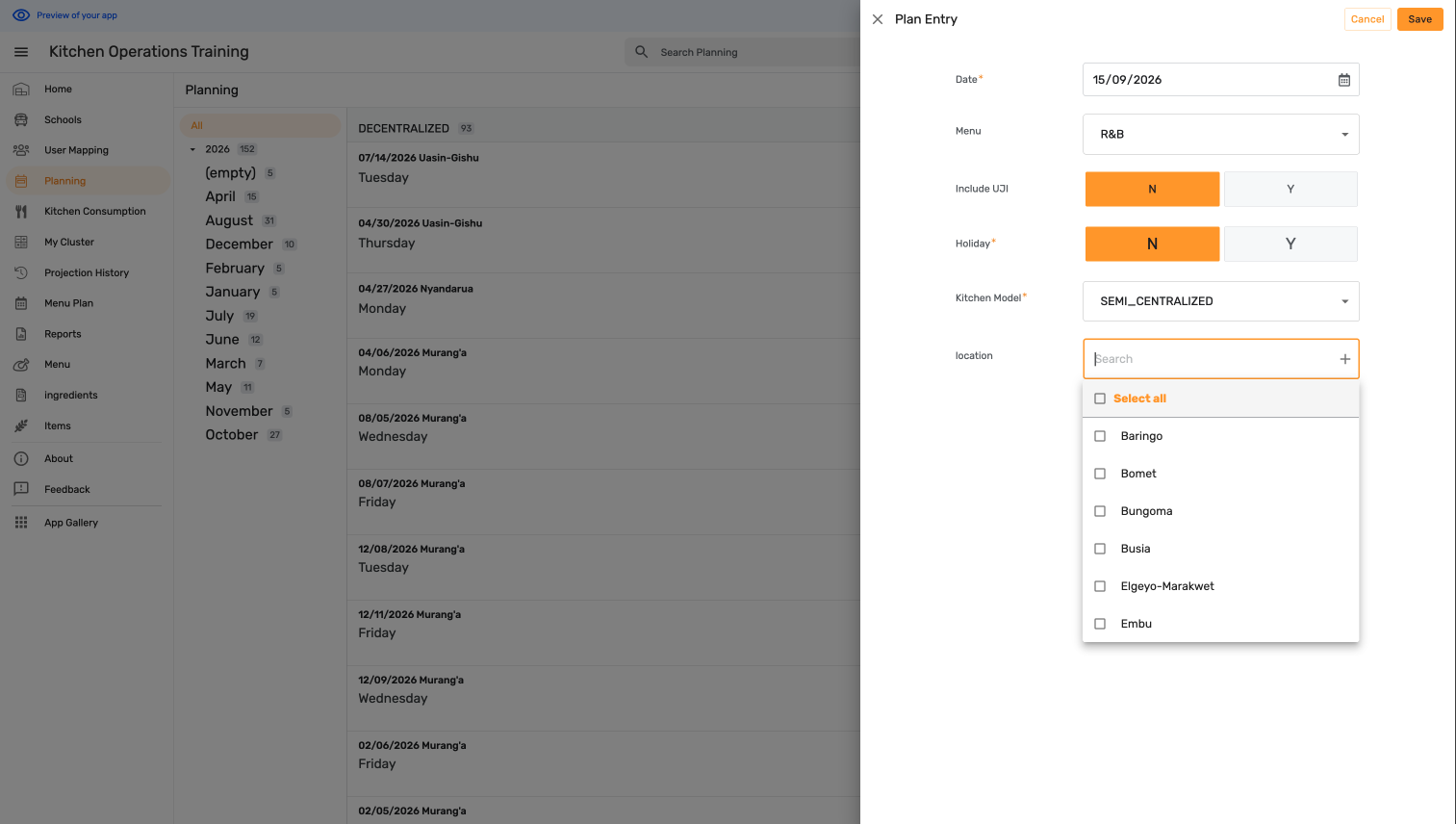Click the Menu Plan calendar icon
1456x824 pixels.
(21, 303)
